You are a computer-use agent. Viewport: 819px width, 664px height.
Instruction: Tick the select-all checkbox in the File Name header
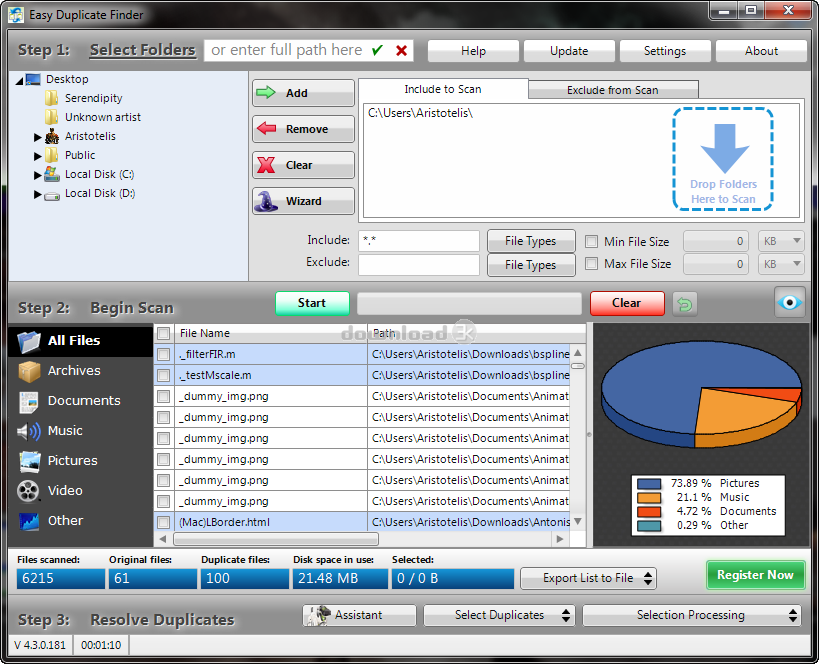point(163,333)
